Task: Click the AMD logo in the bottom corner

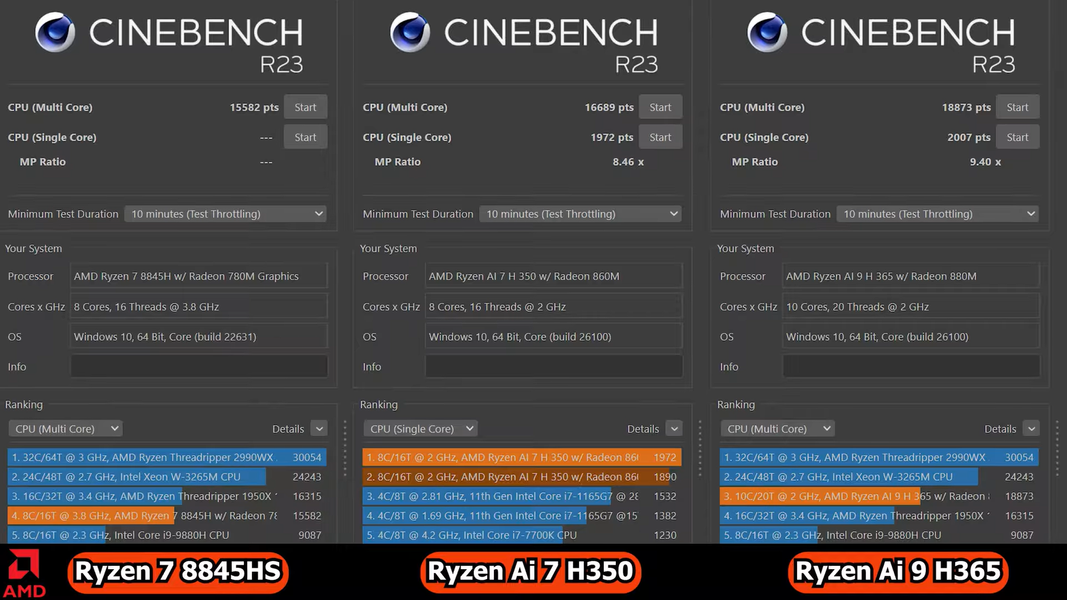Action: pos(26,575)
